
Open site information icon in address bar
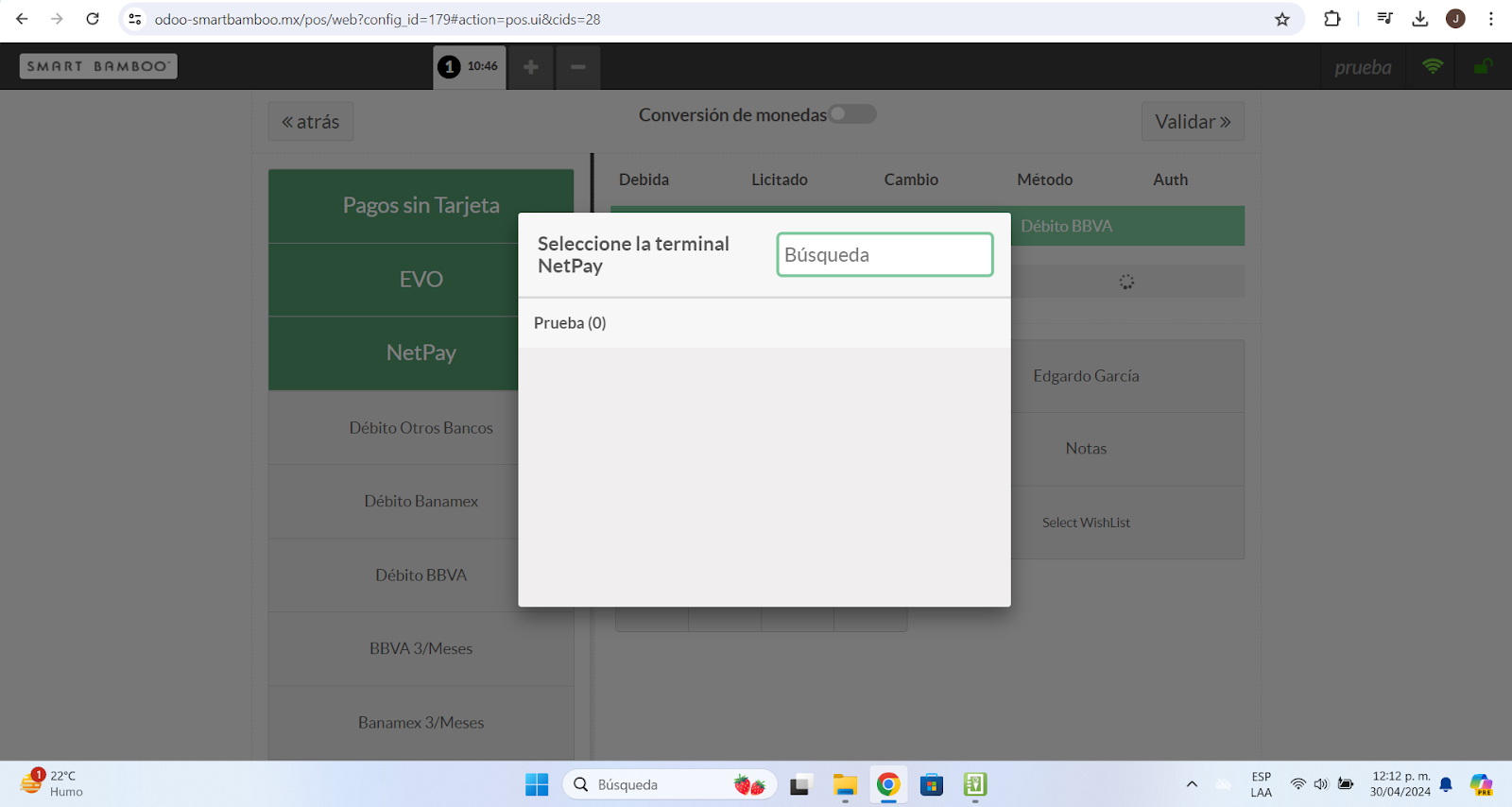coord(135,19)
